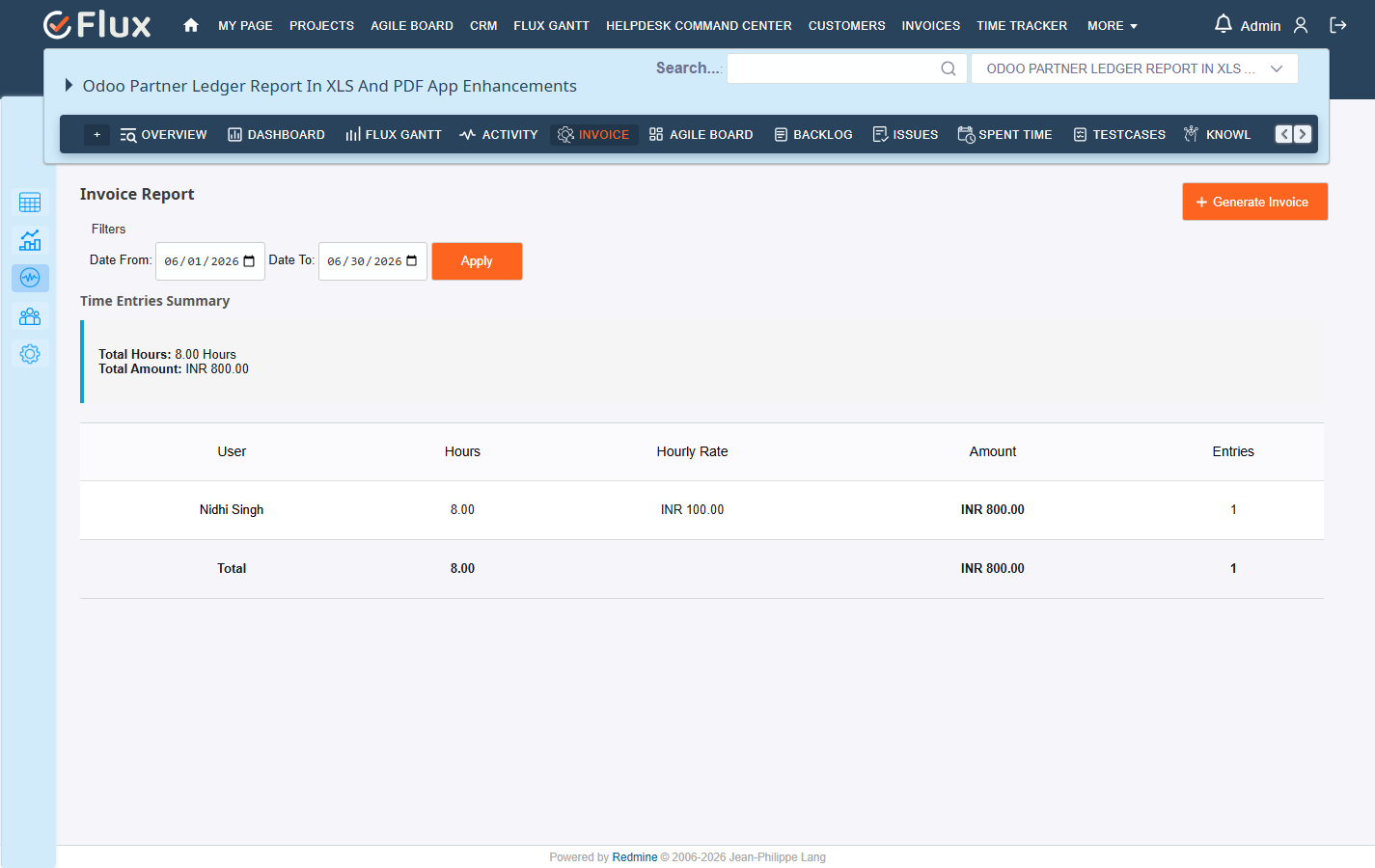Image resolution: width=1375 pixels, height=868 pixels.
Task: Open My Page in top menu
Action: point(245,26)
